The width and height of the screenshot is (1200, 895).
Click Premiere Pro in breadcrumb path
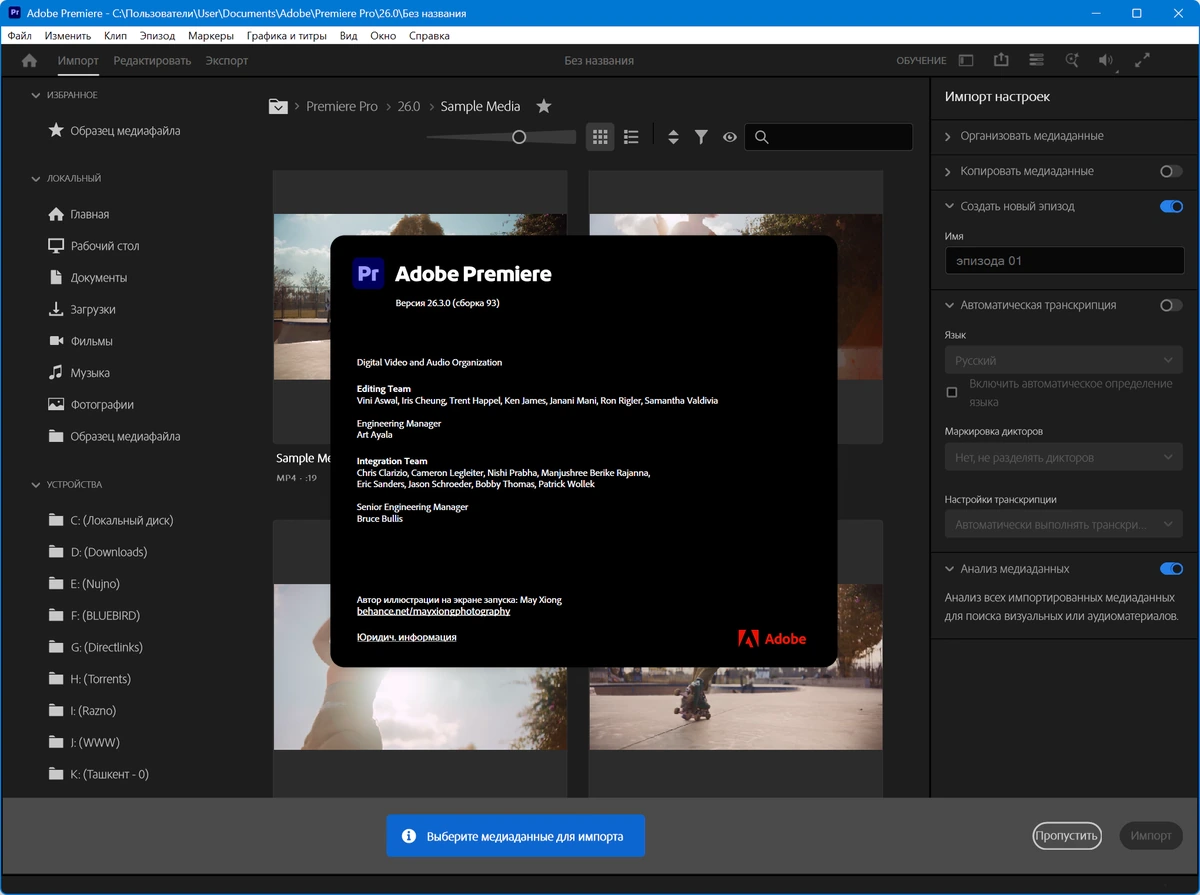pyautogui.click(x=342, y=106)
